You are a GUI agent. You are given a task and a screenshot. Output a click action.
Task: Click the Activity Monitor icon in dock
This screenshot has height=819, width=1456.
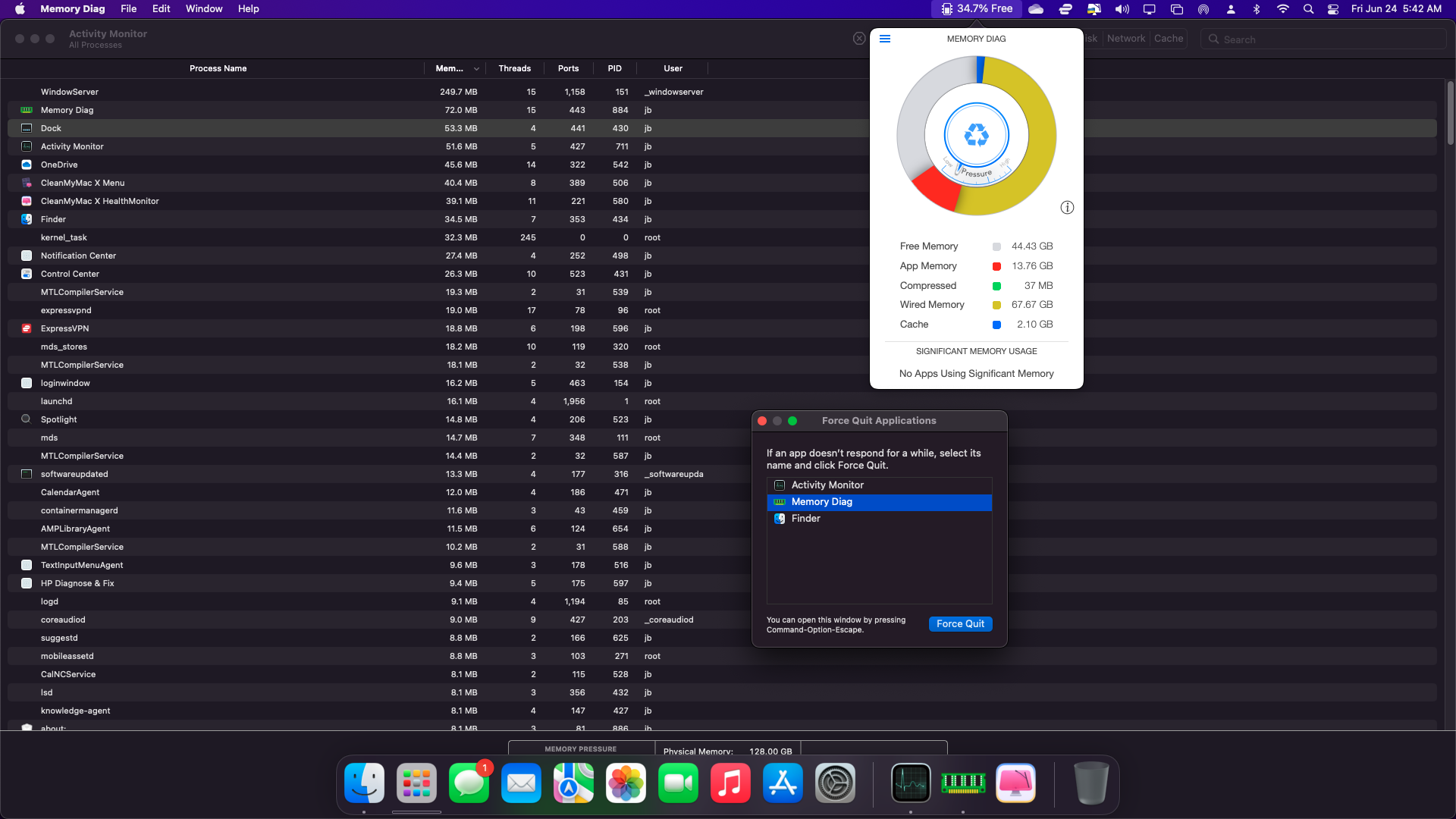coord(910,783)
